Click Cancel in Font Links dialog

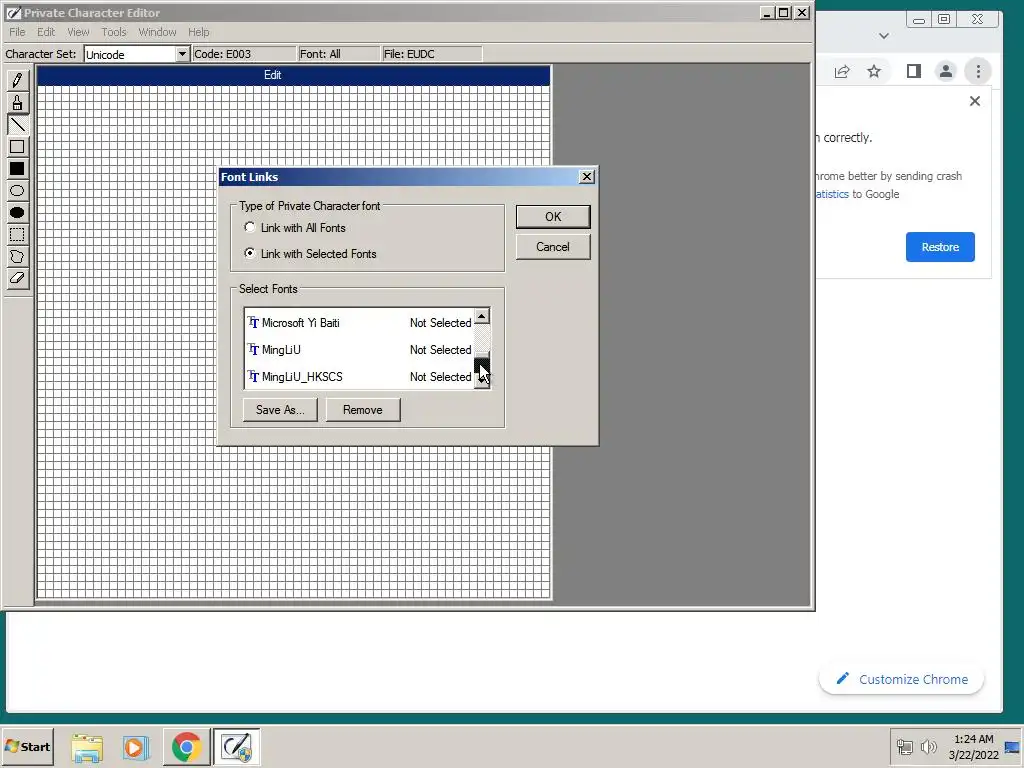[553, 247]
